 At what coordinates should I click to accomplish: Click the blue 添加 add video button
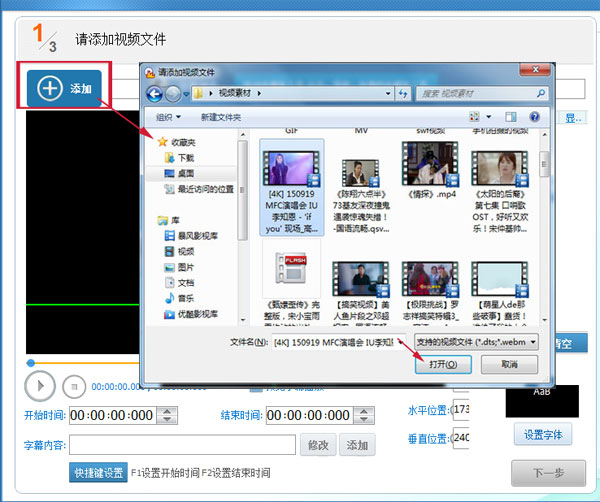click(x=65, y=89)
